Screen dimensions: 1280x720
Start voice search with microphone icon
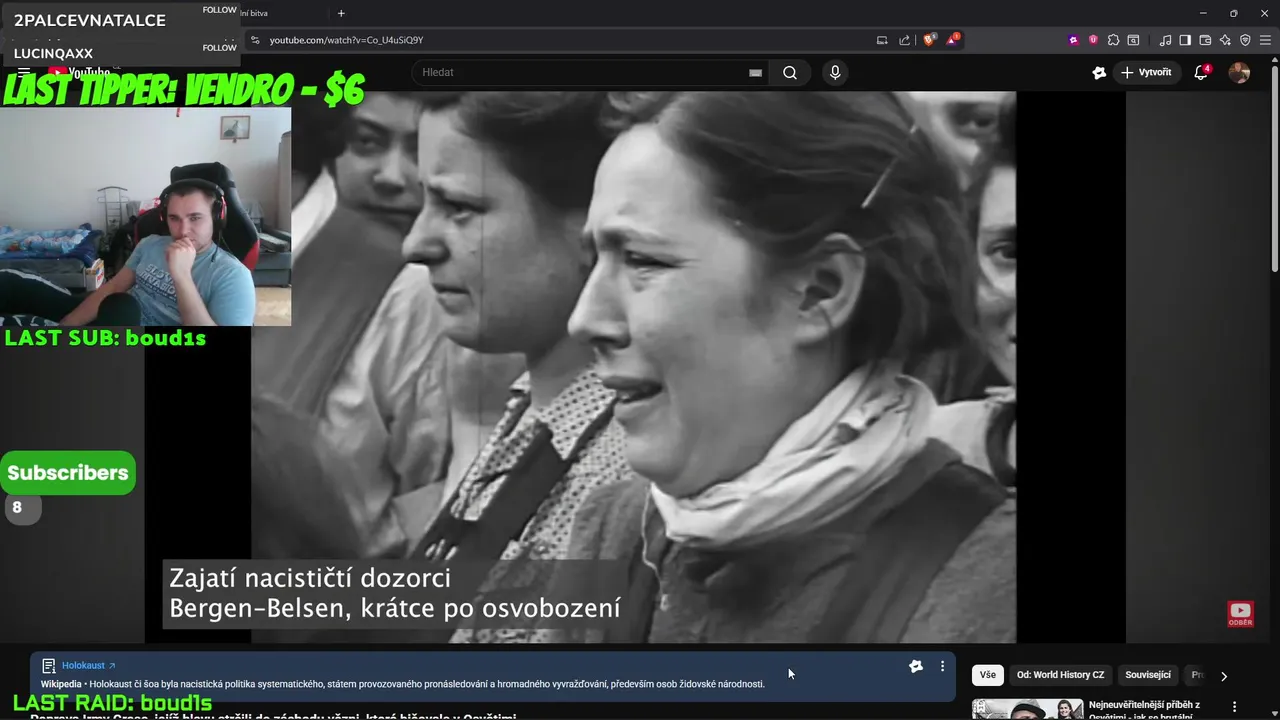(x=835, y=72)
